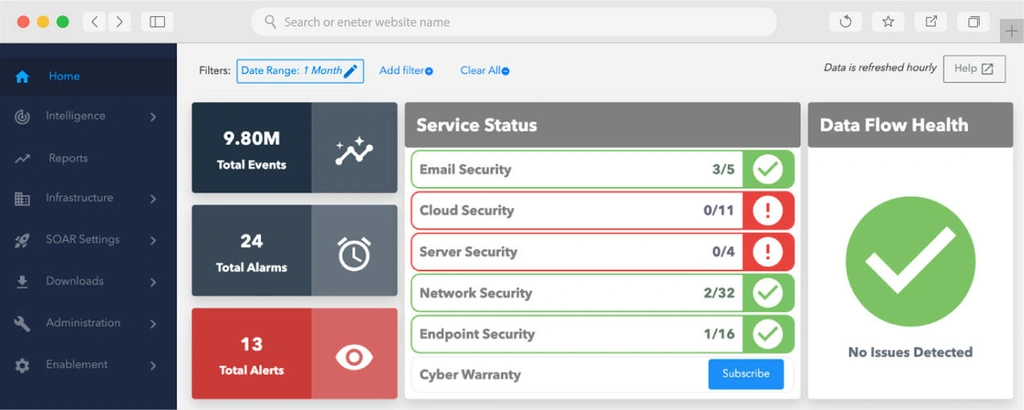The image size is (1024, 410).
Task: Click the Total Events analytics graph icon
Action: point(354,151)
